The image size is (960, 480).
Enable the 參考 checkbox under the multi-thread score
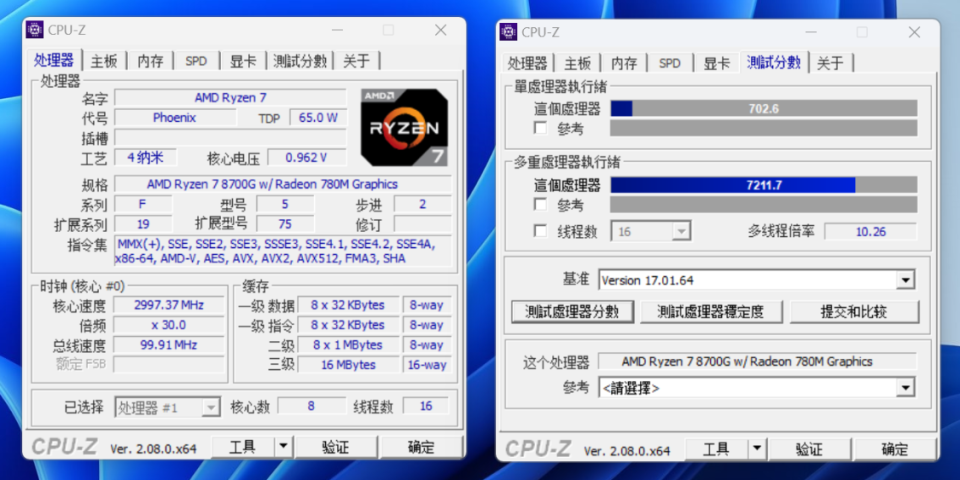[x=540, y=204]
